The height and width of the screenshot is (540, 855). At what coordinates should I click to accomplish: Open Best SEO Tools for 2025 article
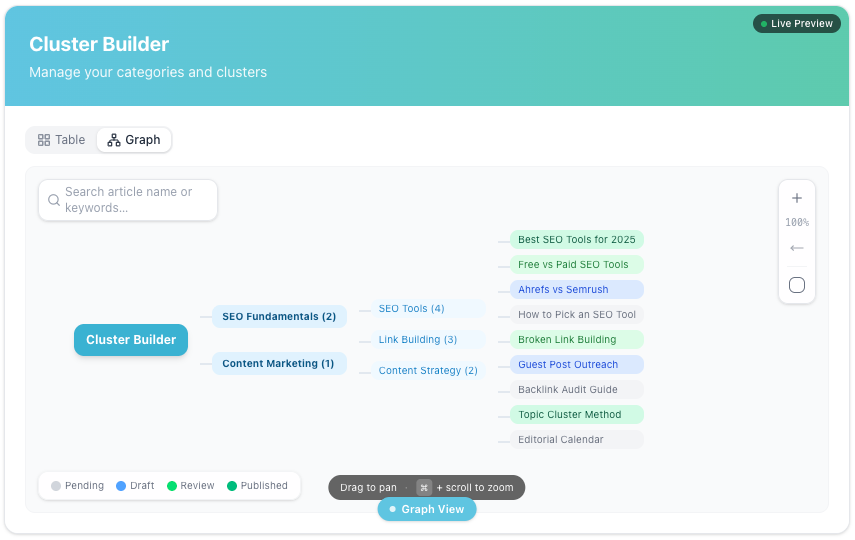(577, 239)
